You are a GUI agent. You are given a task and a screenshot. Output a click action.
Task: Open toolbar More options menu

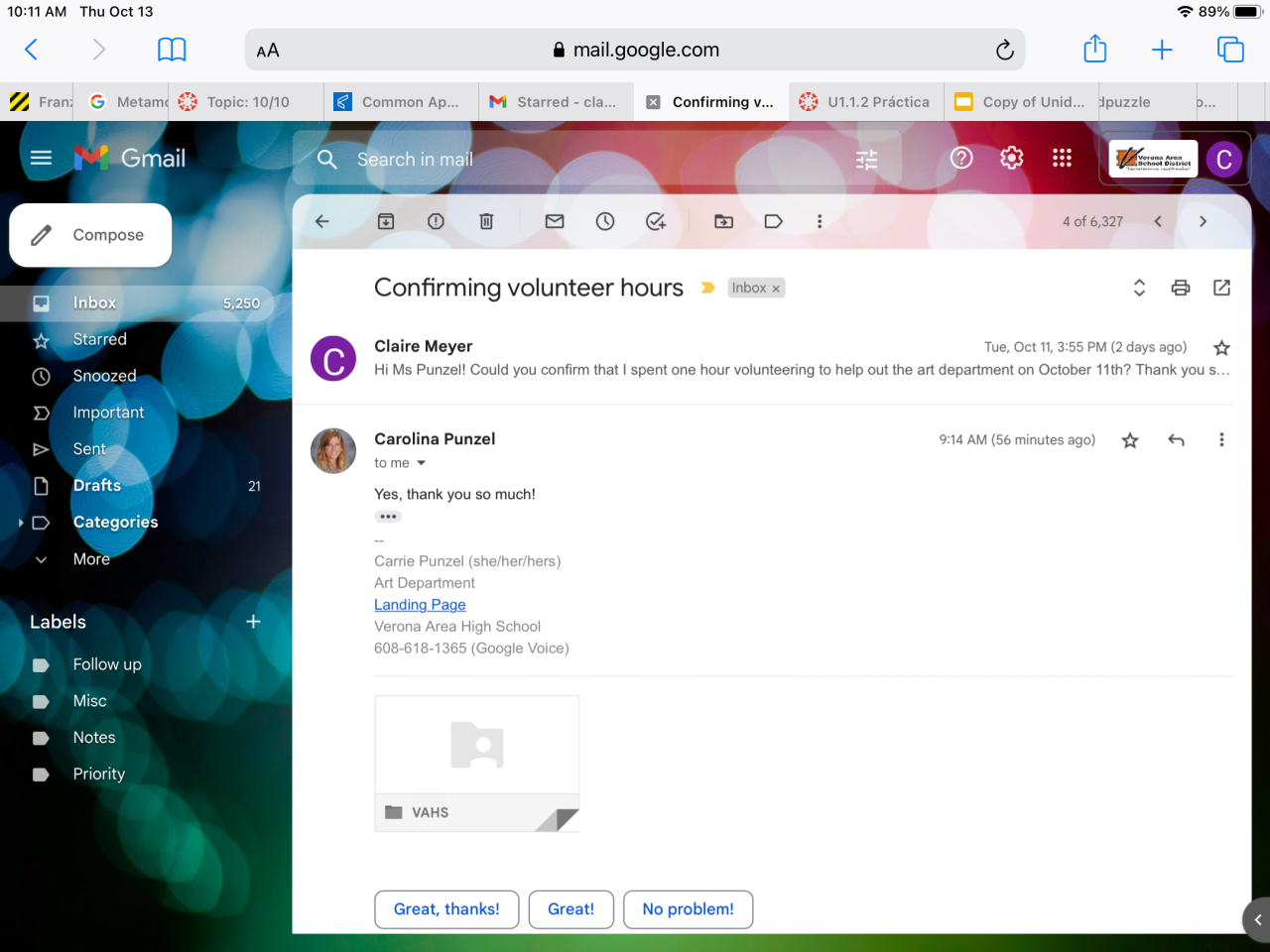point(820,221)
